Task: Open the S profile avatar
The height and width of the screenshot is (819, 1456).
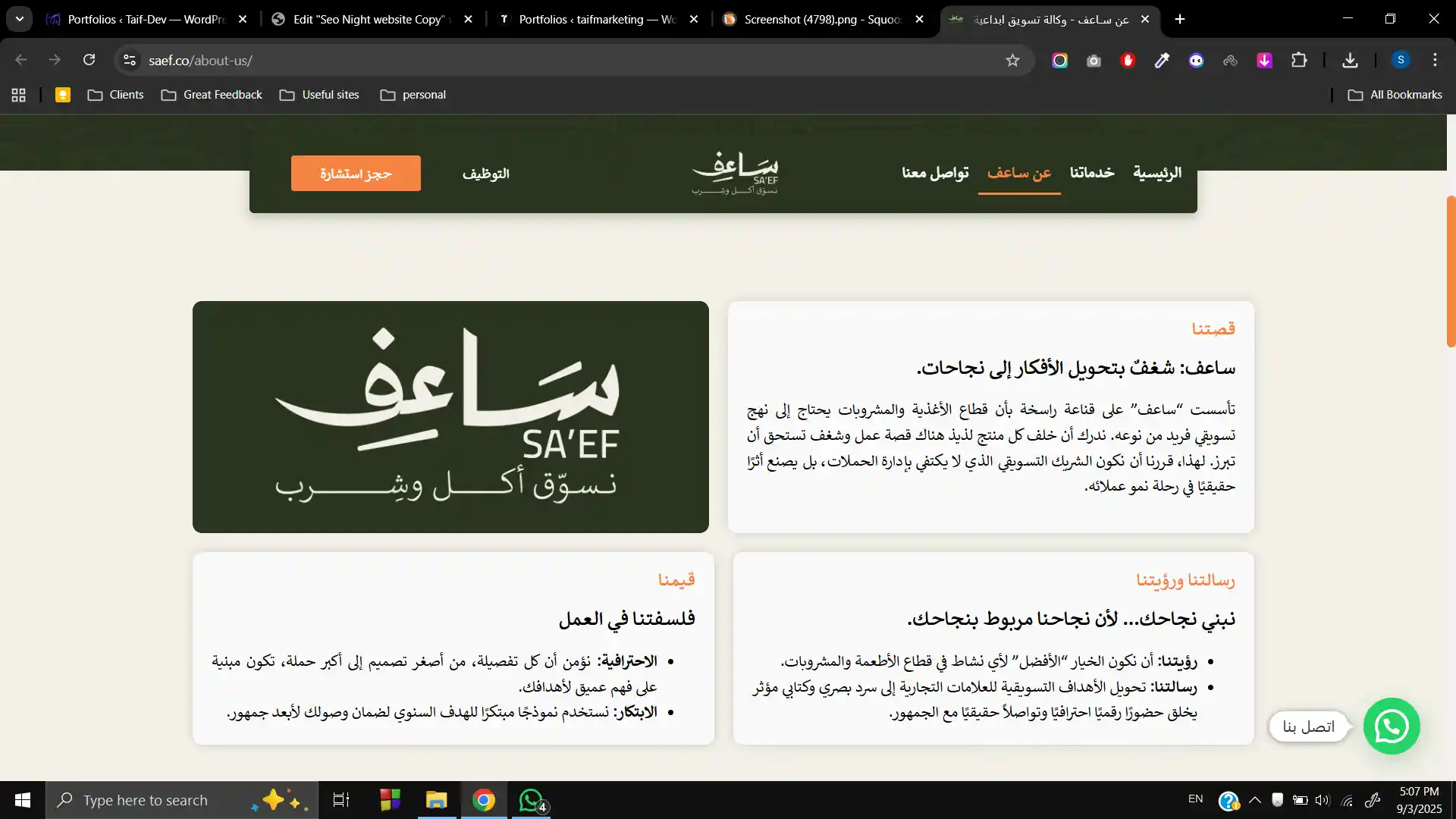Action: (1401, 60)
